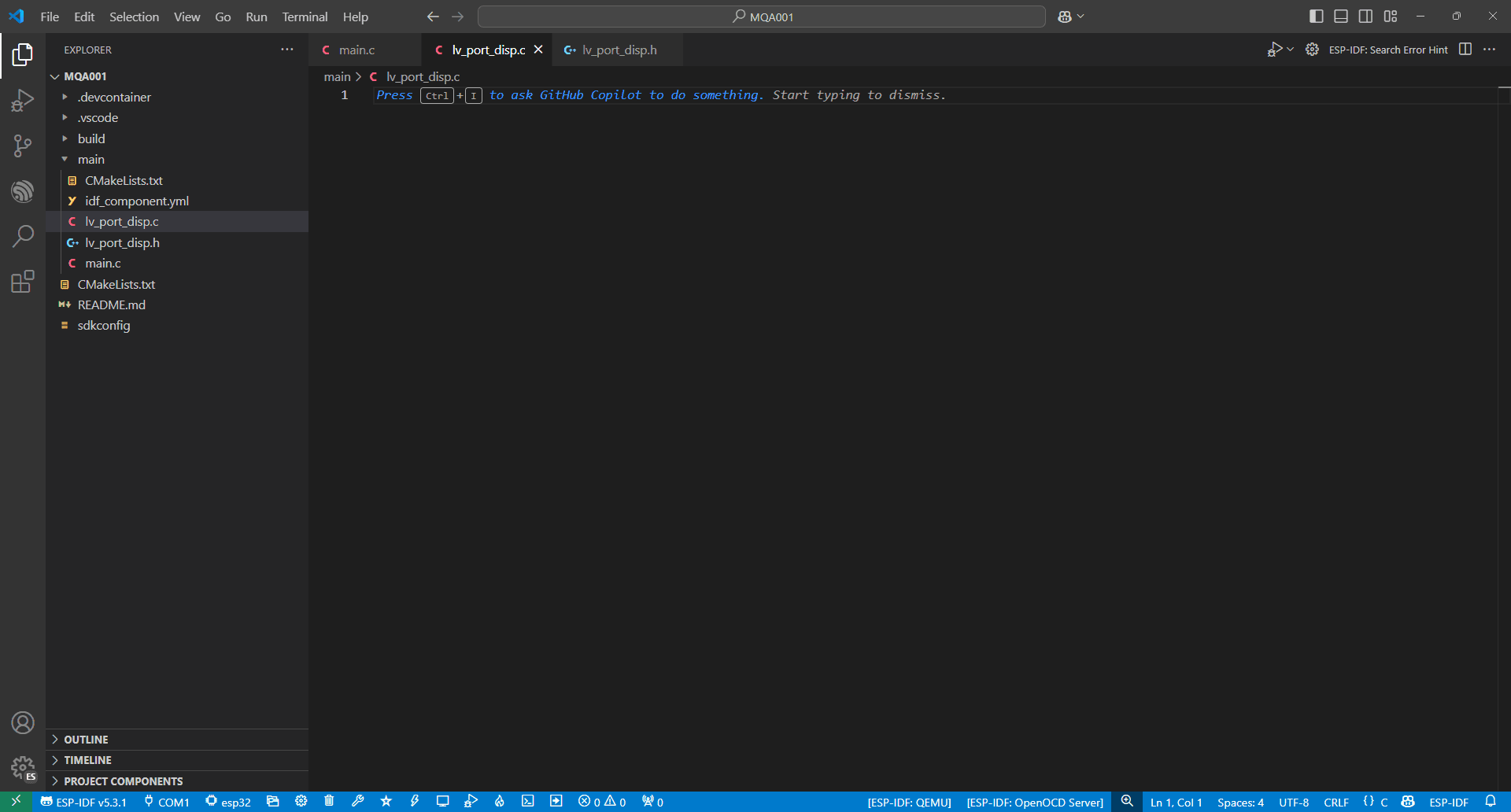Screen dimensions: 1511x812
Task: Click ESP-IDF config label in status bar
Action: pos(1448,802)
